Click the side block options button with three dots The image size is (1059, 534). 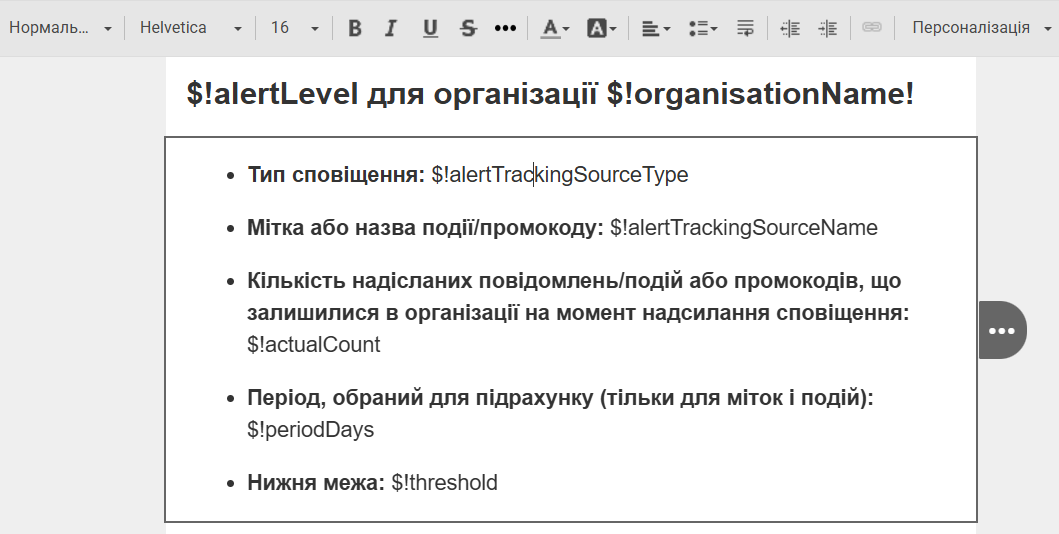tap(1002, 330)
